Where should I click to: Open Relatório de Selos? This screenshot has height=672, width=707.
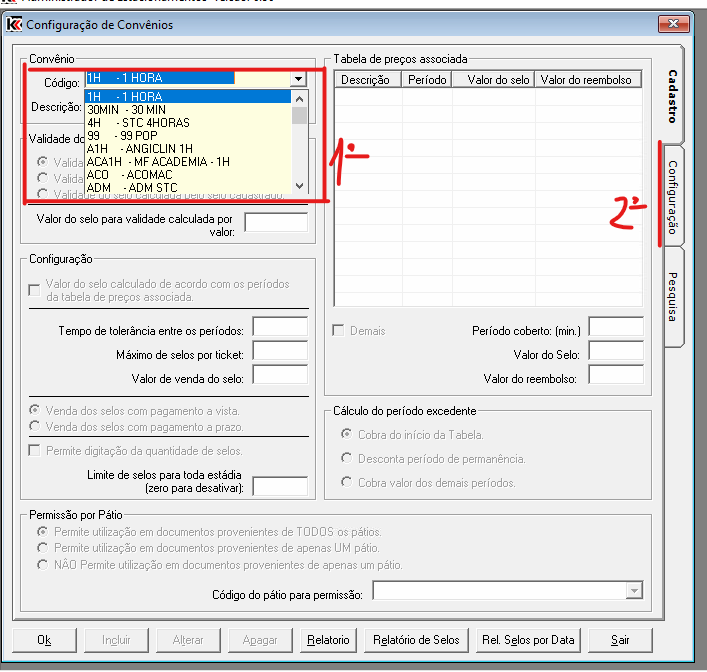tap(415, 640)
